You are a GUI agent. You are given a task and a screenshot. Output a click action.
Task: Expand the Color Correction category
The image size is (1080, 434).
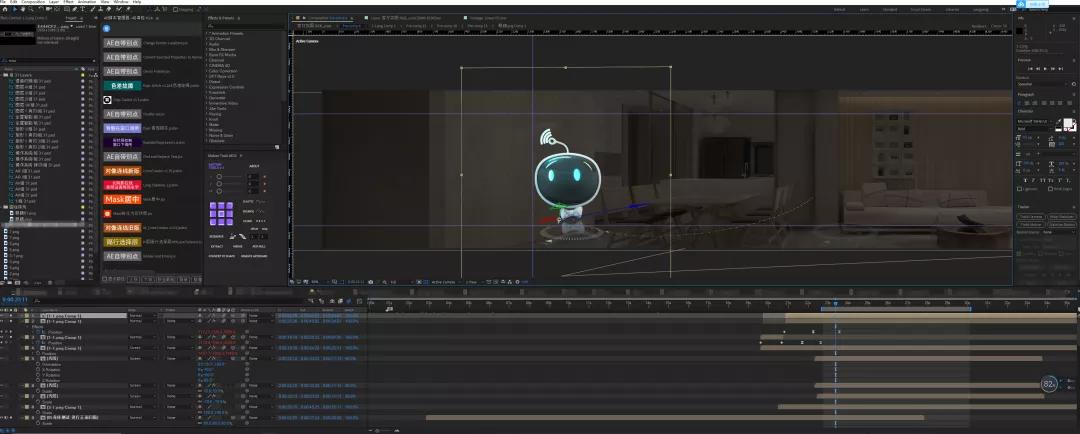tap(207, 71)
